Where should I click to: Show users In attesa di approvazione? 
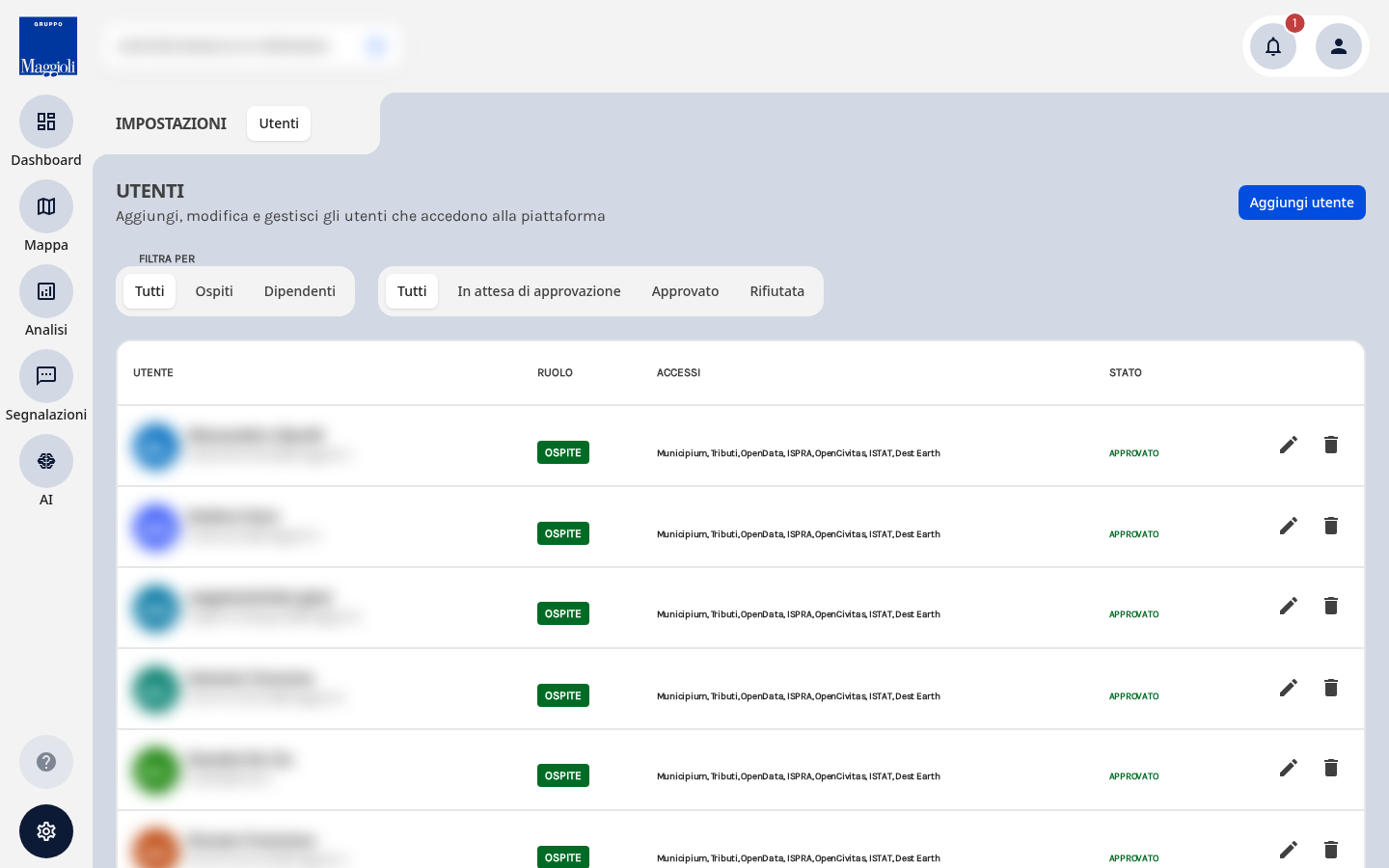pyautogui.click(x=539, y=291)
